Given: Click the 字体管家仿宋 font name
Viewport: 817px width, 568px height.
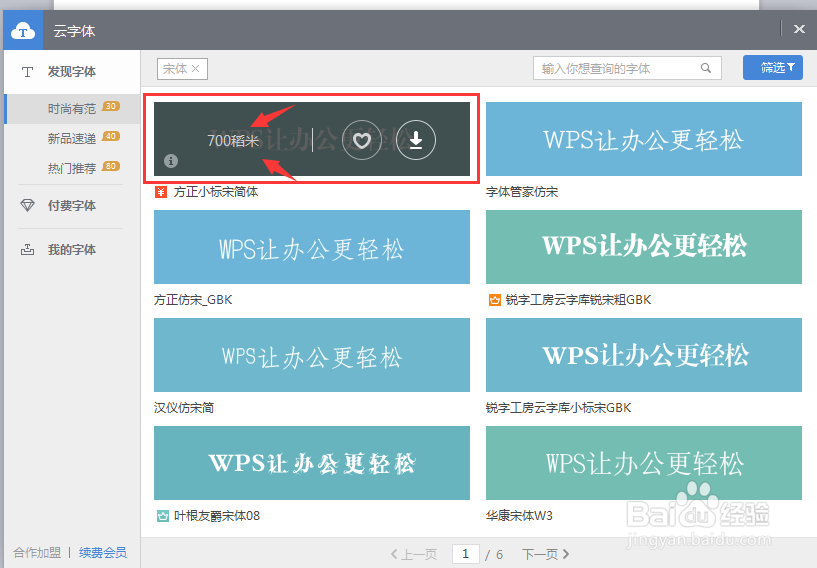Looking at the screenshot, I should click(x=522, y=192).
